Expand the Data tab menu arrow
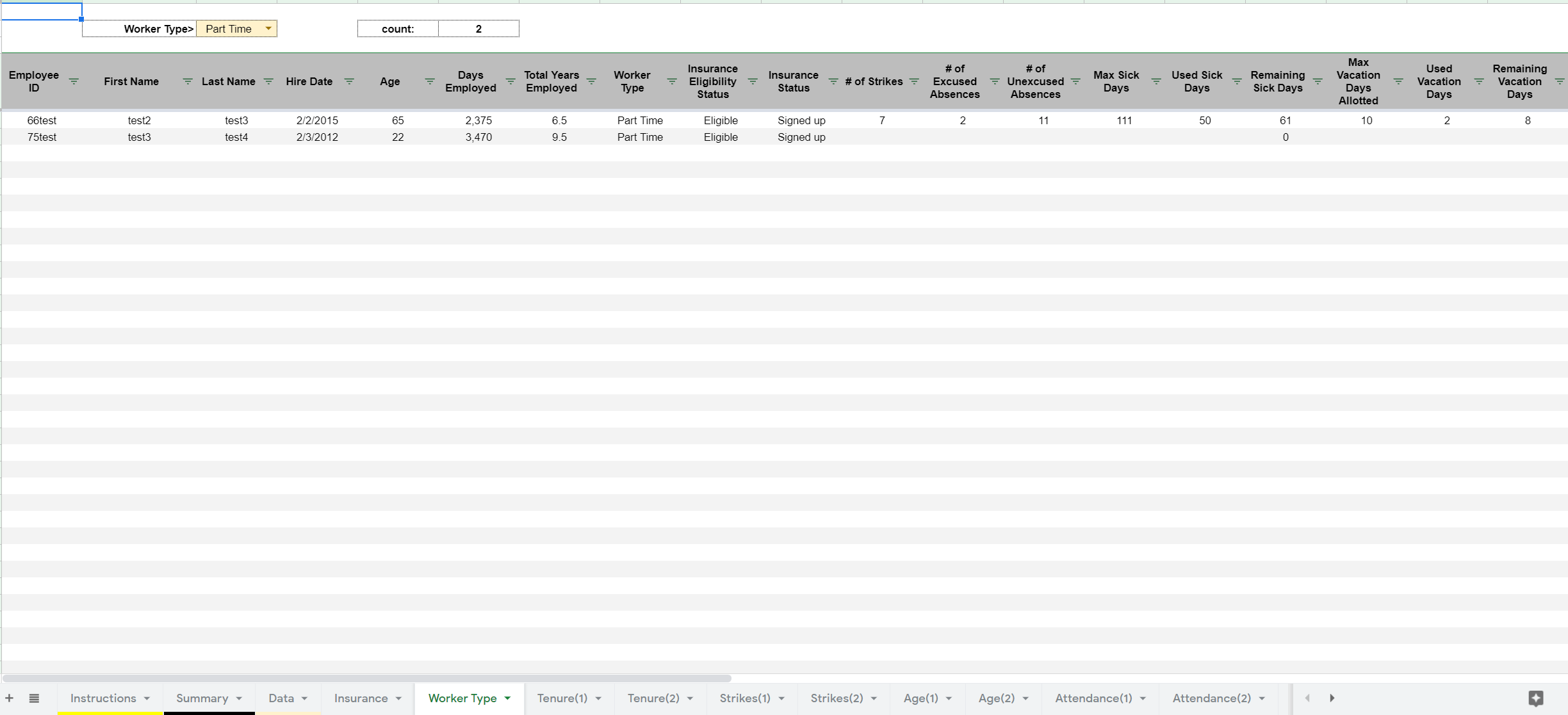Screen dimensions: 1568x715 [304, 698]
